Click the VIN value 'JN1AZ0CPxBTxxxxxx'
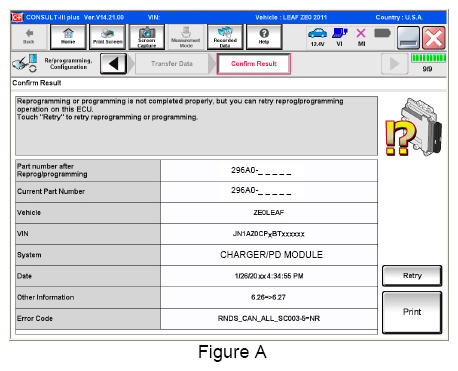 pos(269,234)
